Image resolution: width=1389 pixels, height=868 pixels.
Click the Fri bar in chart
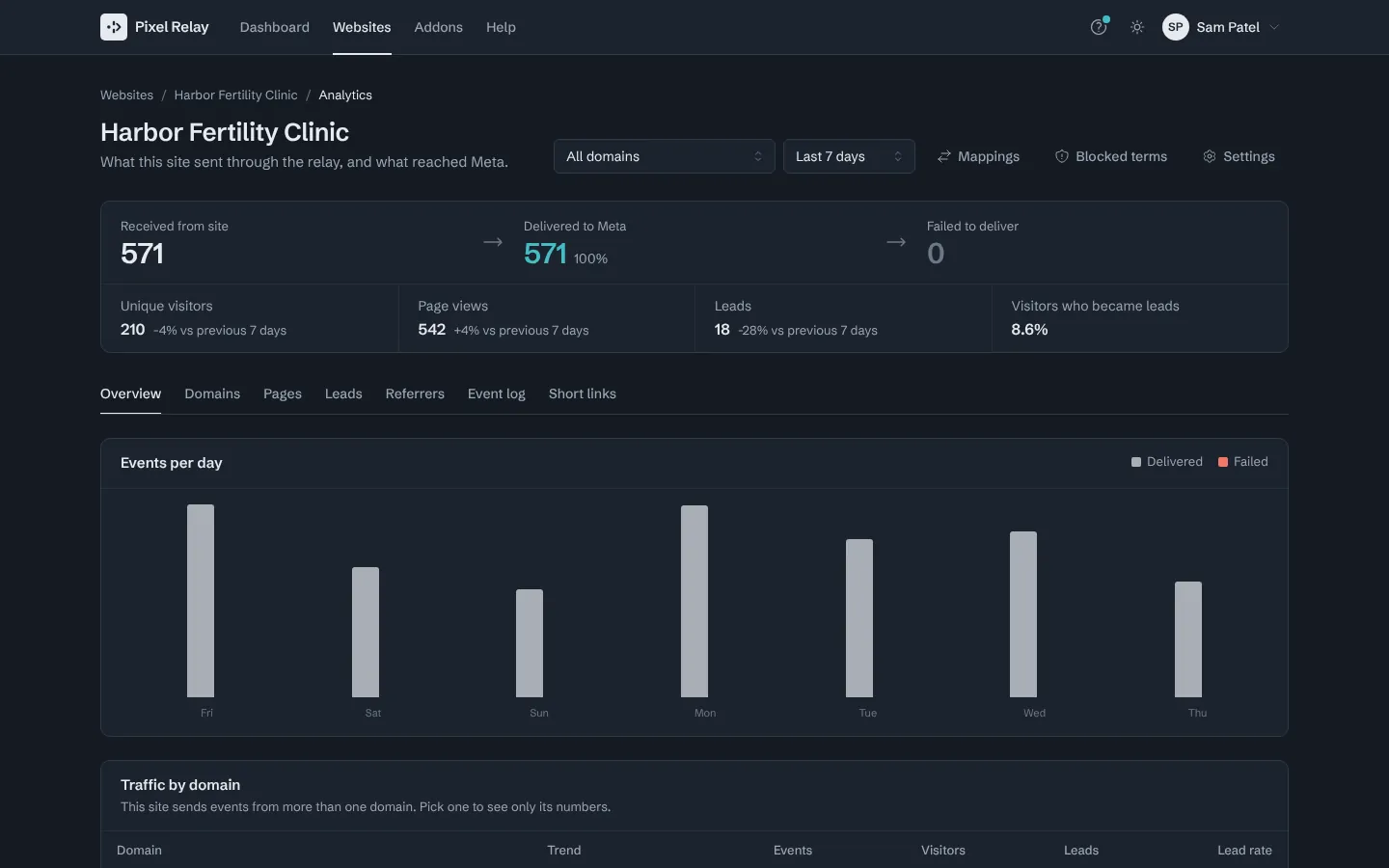point(201,601)
